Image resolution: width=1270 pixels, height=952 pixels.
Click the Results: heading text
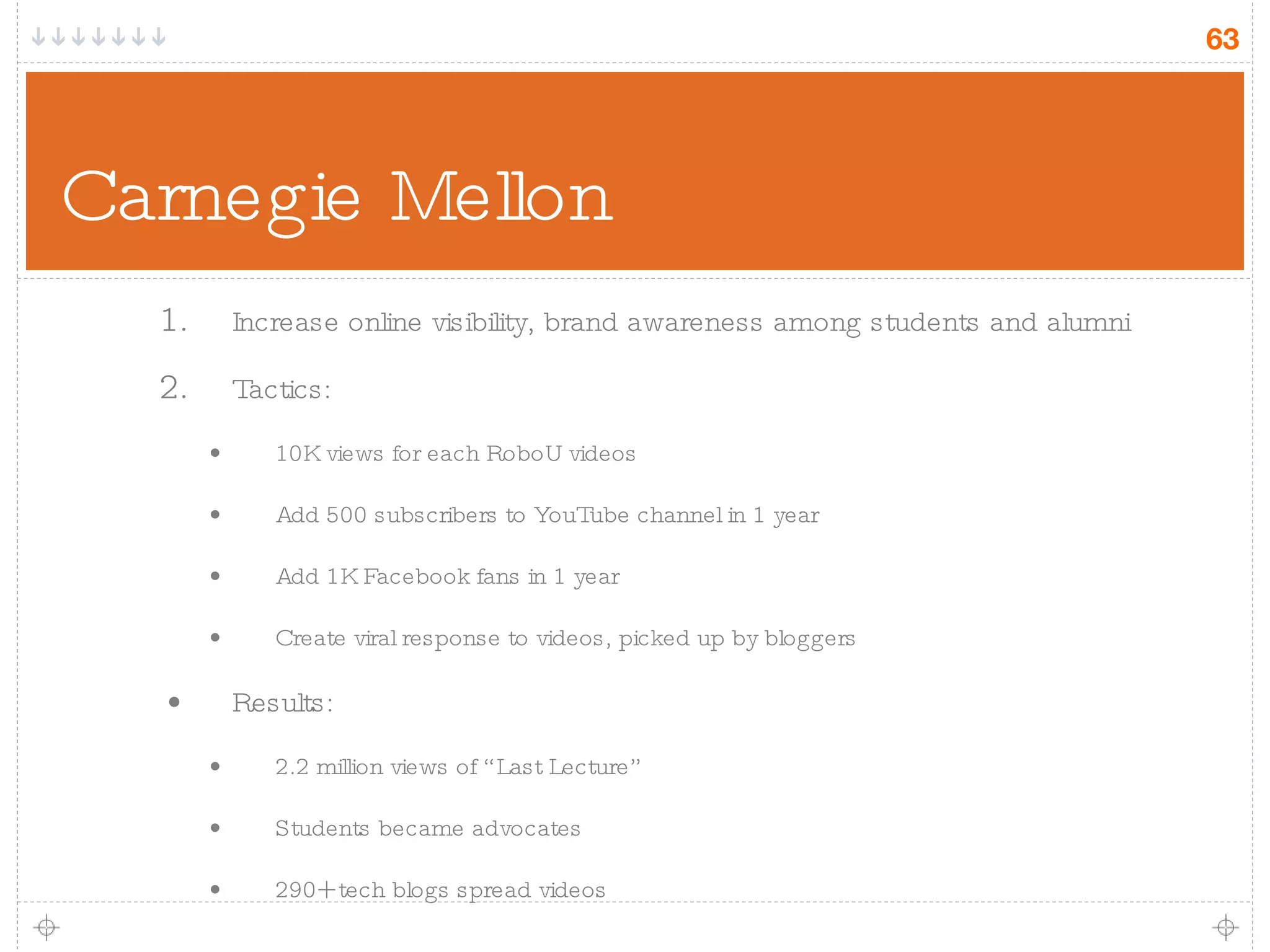tap(282, 703)
